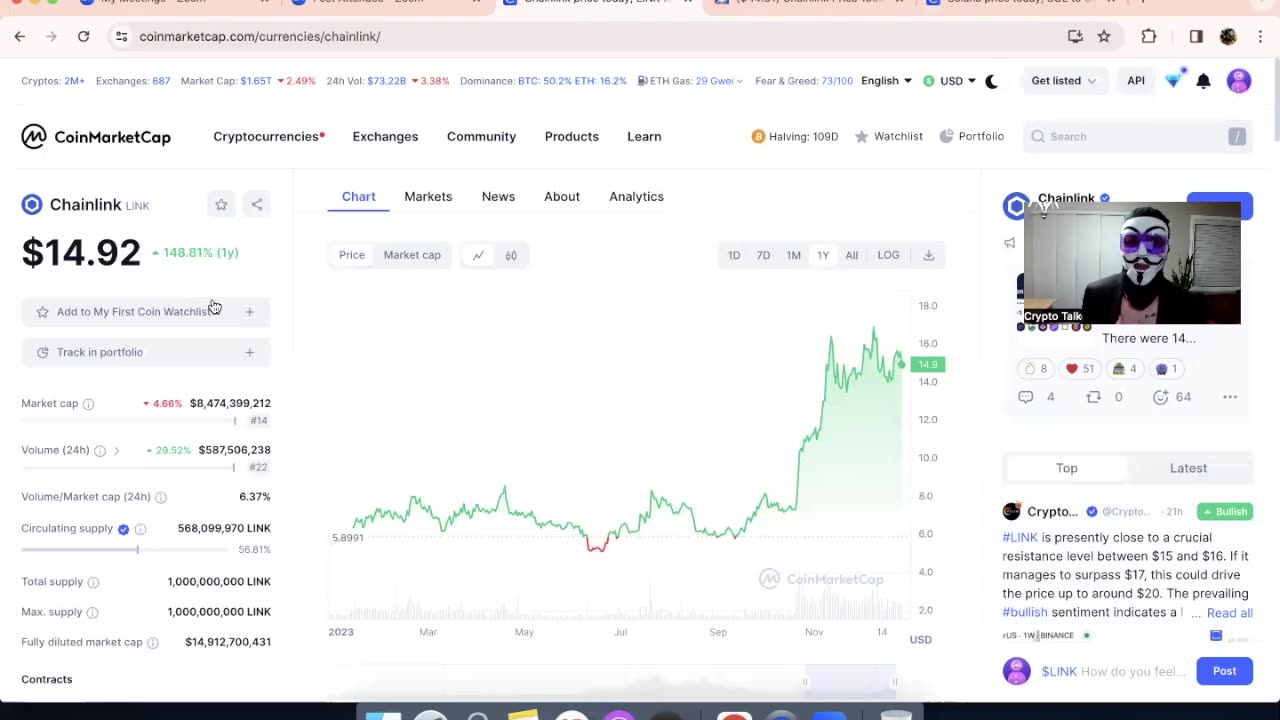Image resolution: width=1280 pixels, height=720 pixels.
Task: Select the 7D time range
Action: pos(763,255)
